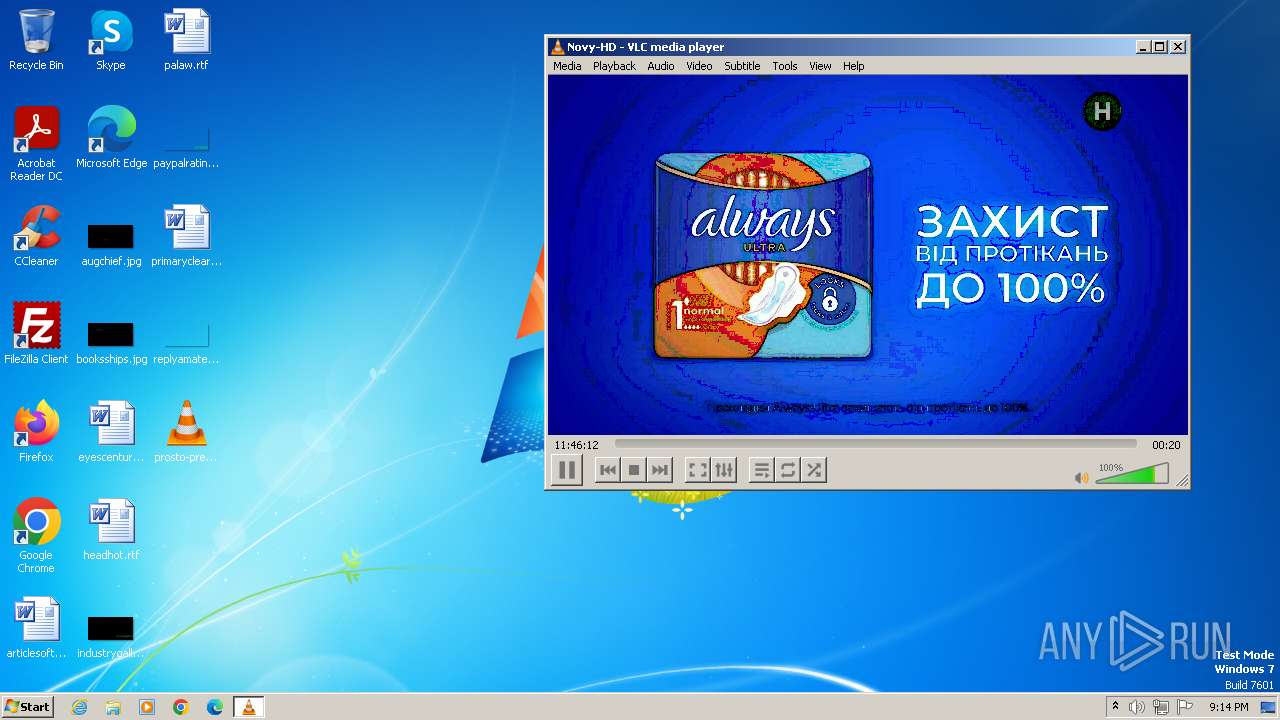Image resolution: width=1280 pixels, height=720 pixels.
Task: Toggle the elapsed time display 11:46:12
Action: 576,445
